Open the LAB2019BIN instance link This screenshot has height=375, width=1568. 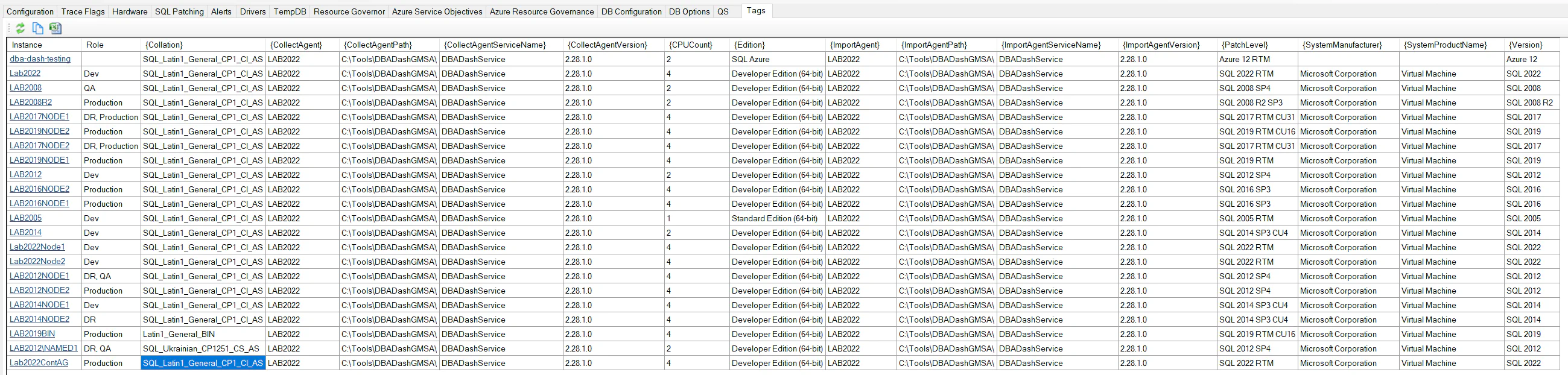32,333
